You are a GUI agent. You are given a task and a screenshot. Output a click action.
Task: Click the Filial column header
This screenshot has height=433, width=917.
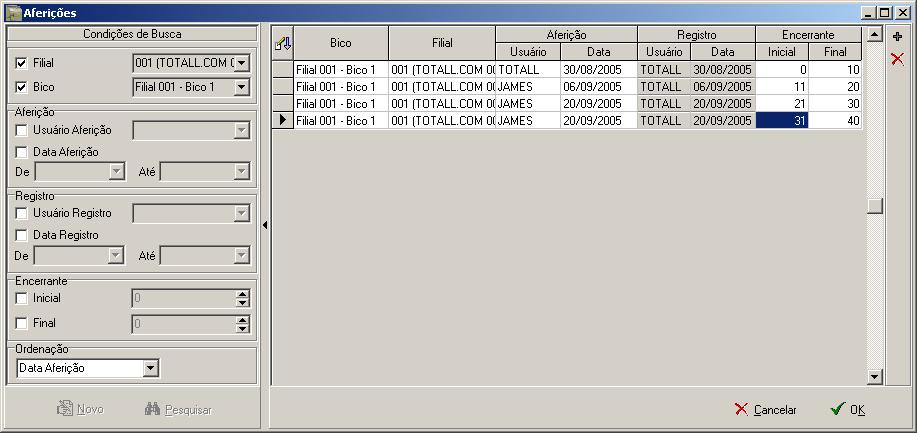[x=442, y=43]
